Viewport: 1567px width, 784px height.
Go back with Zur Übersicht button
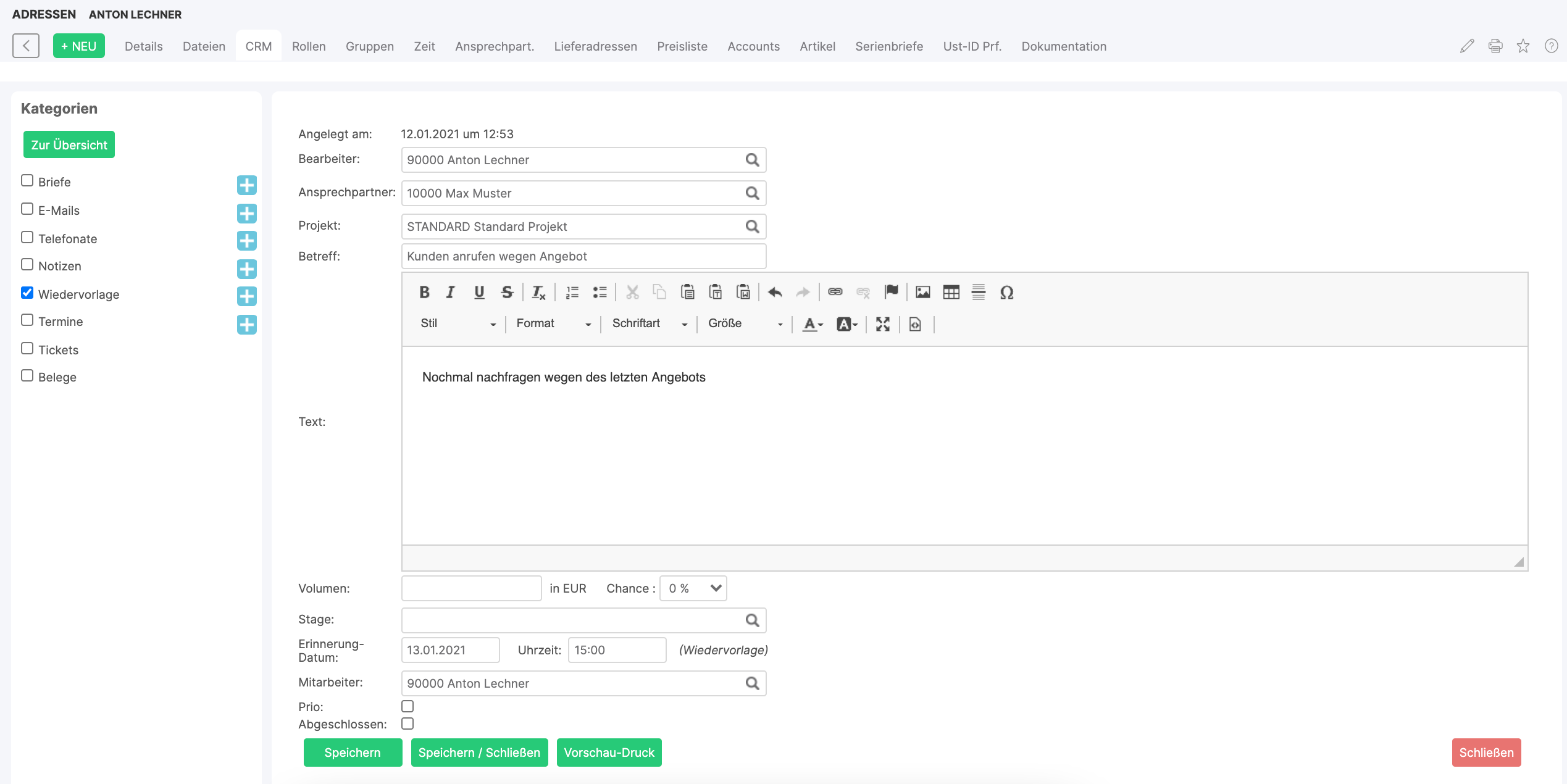pos(69,145)
